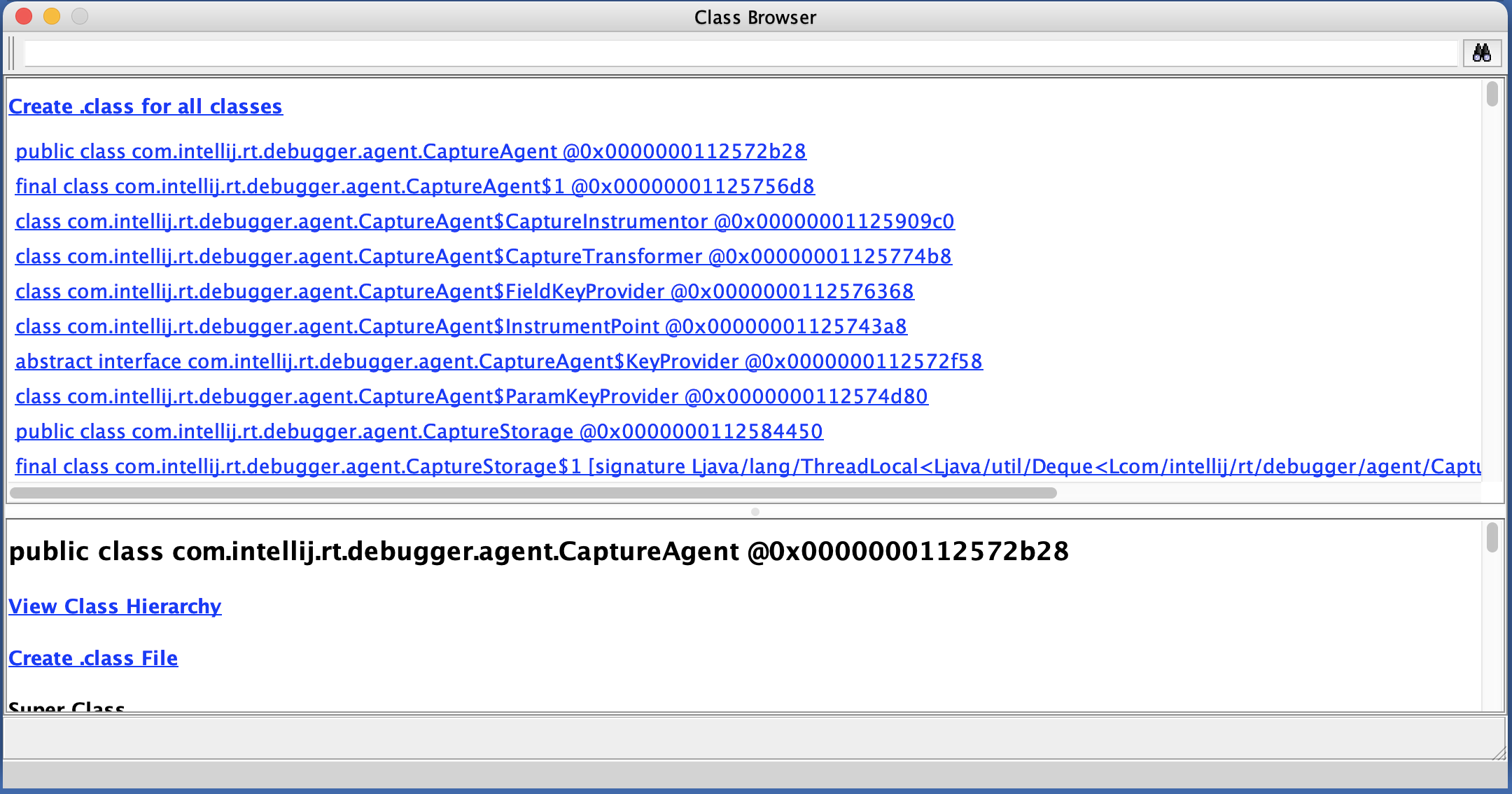Screen dimensions: 1512x794
Task: Open the public class CaptureStorage link
Action: pyautogui.click(x=419, y=431)
